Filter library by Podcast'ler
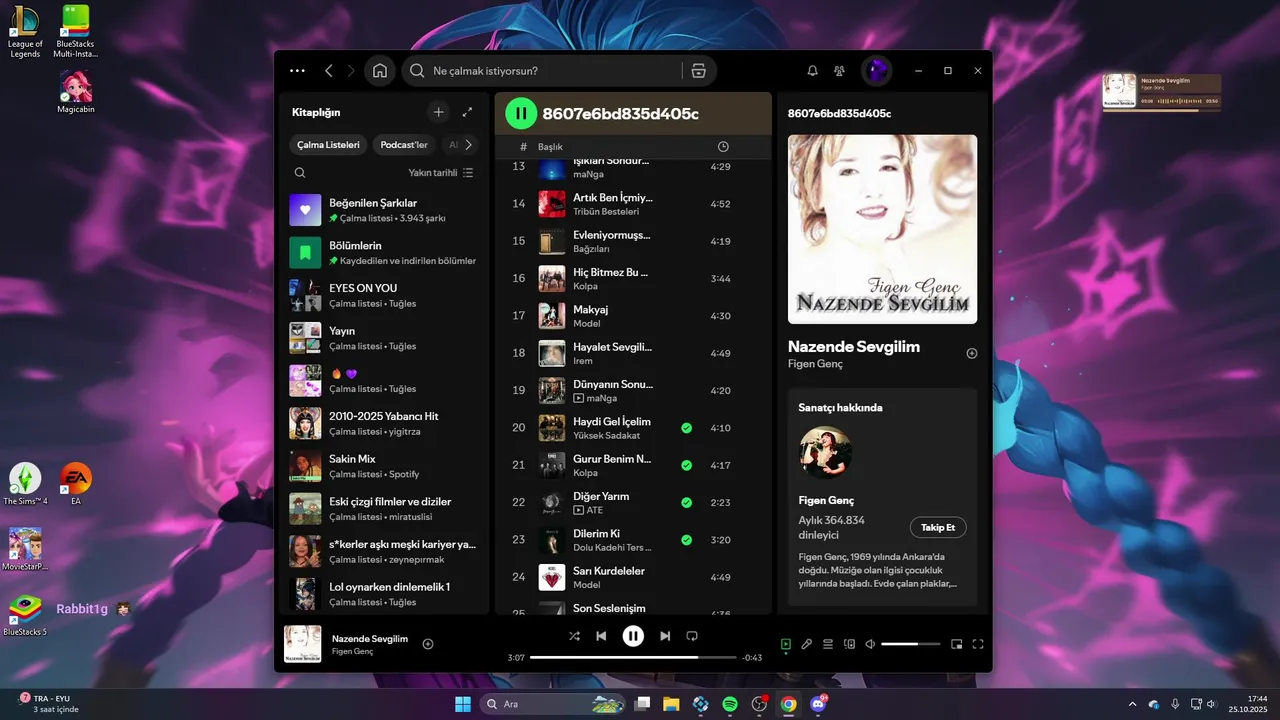This screenshot has width=1280, height=720. pos(404,145)
